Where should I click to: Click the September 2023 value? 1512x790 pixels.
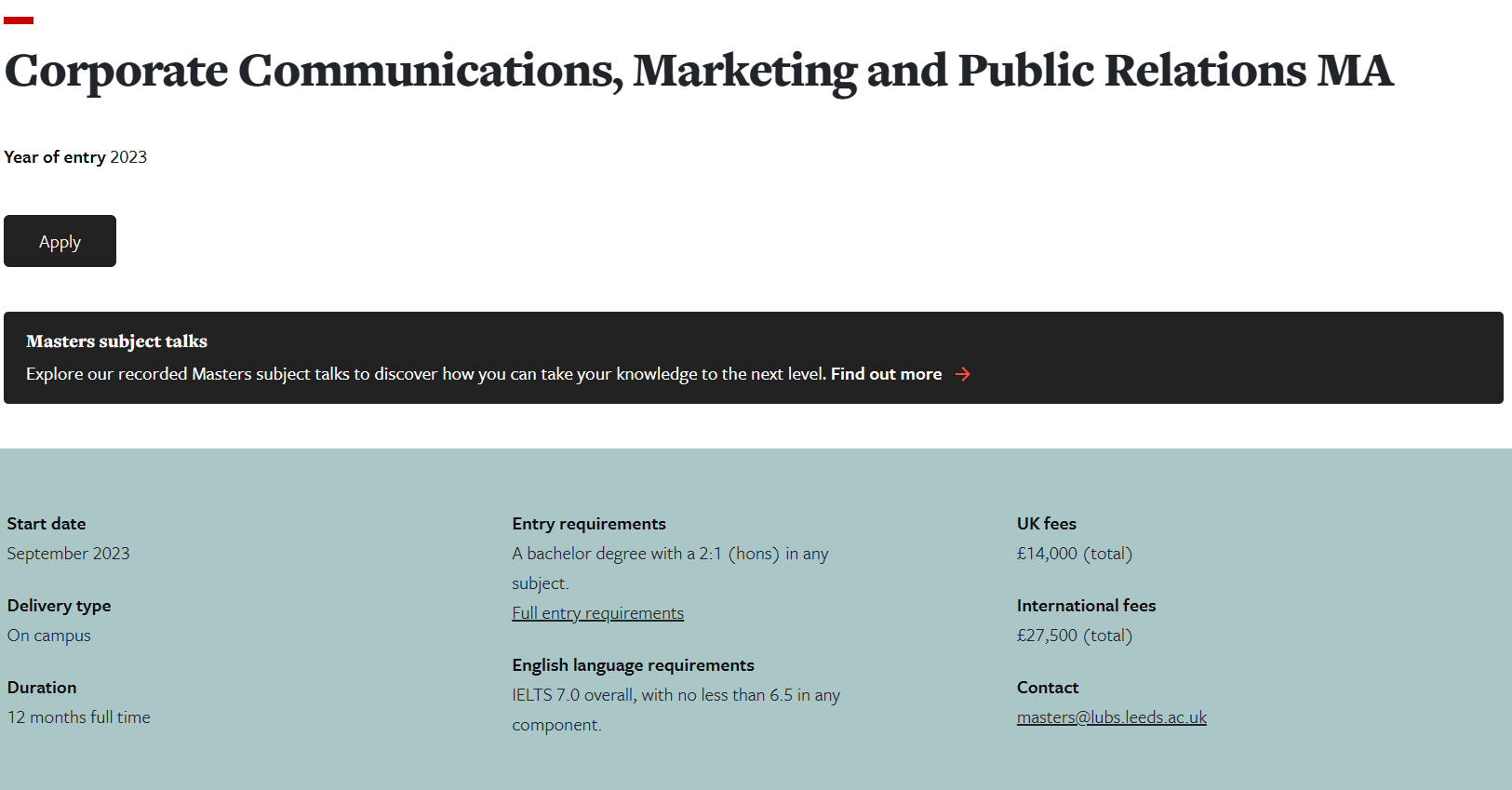click(68, 554)
